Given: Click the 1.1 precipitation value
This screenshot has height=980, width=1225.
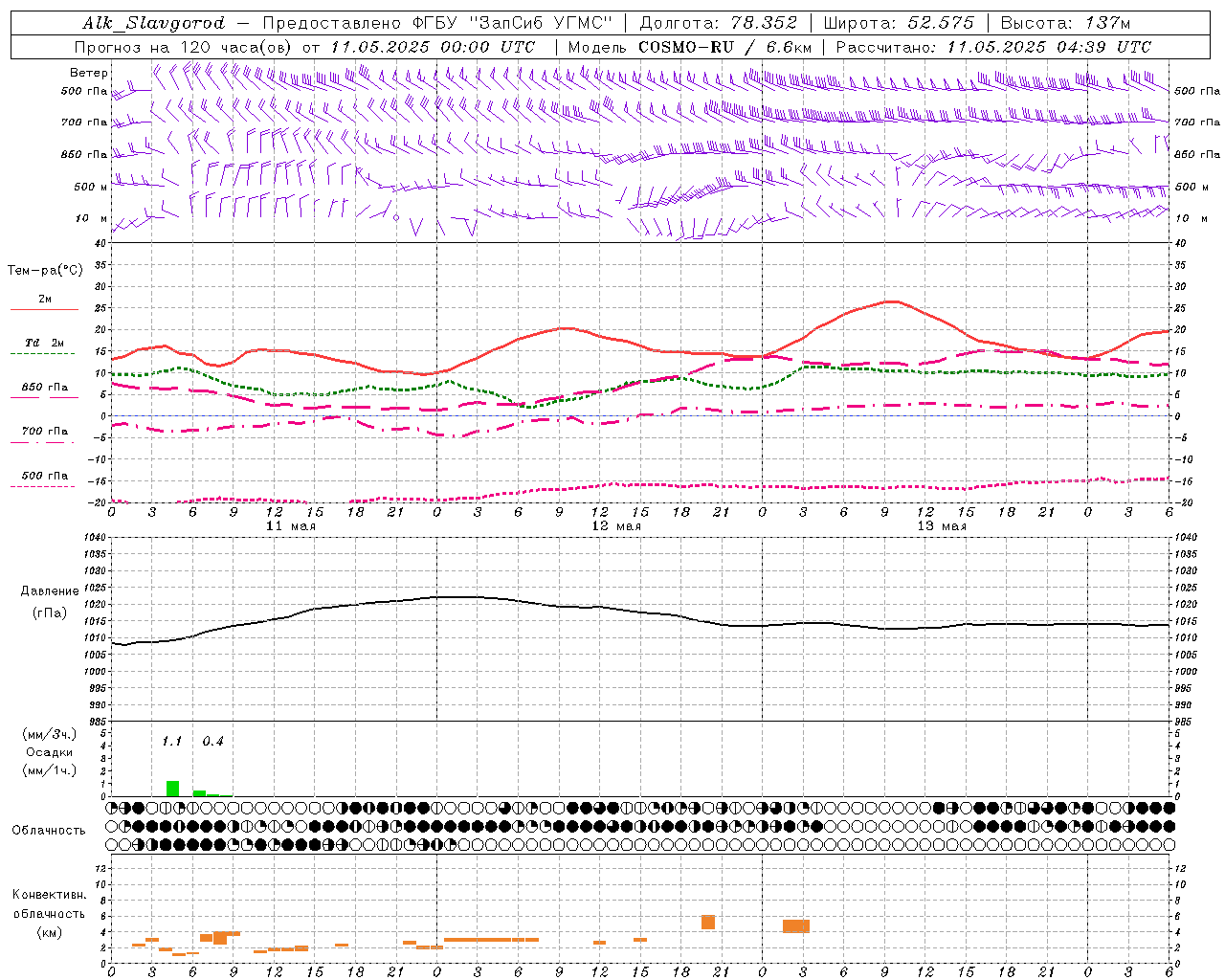Looking at the screenshot, I should pos(171,742).
